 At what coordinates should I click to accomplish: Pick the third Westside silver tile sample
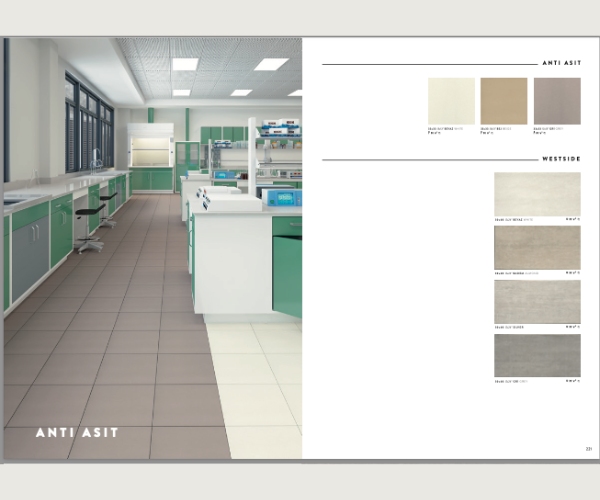click(537, 301)
